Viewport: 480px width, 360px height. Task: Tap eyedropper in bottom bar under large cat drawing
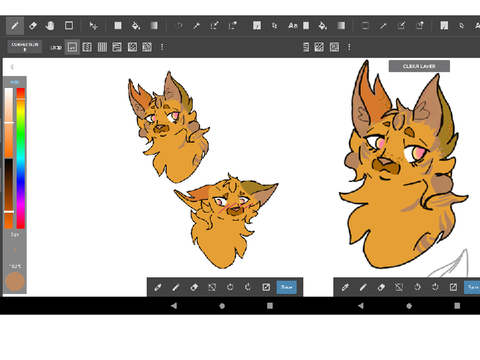tap(345, 287)
